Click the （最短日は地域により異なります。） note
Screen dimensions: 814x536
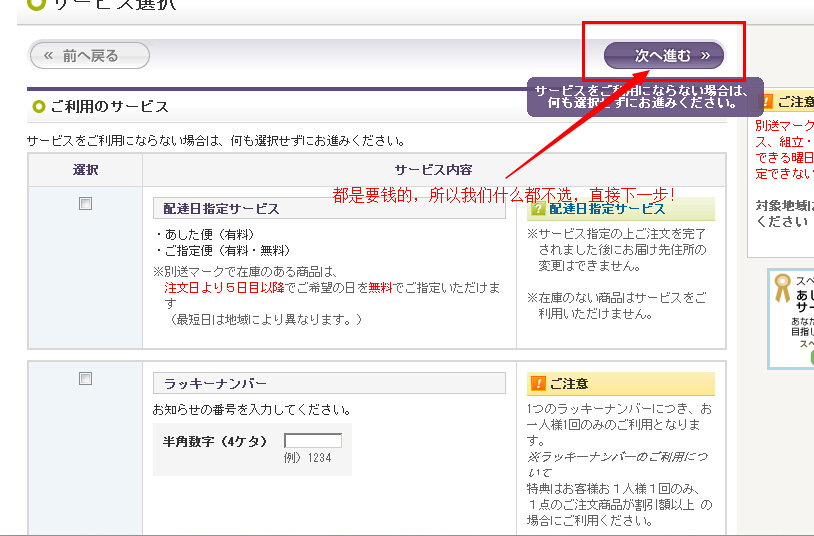click(x=265, y=319)
